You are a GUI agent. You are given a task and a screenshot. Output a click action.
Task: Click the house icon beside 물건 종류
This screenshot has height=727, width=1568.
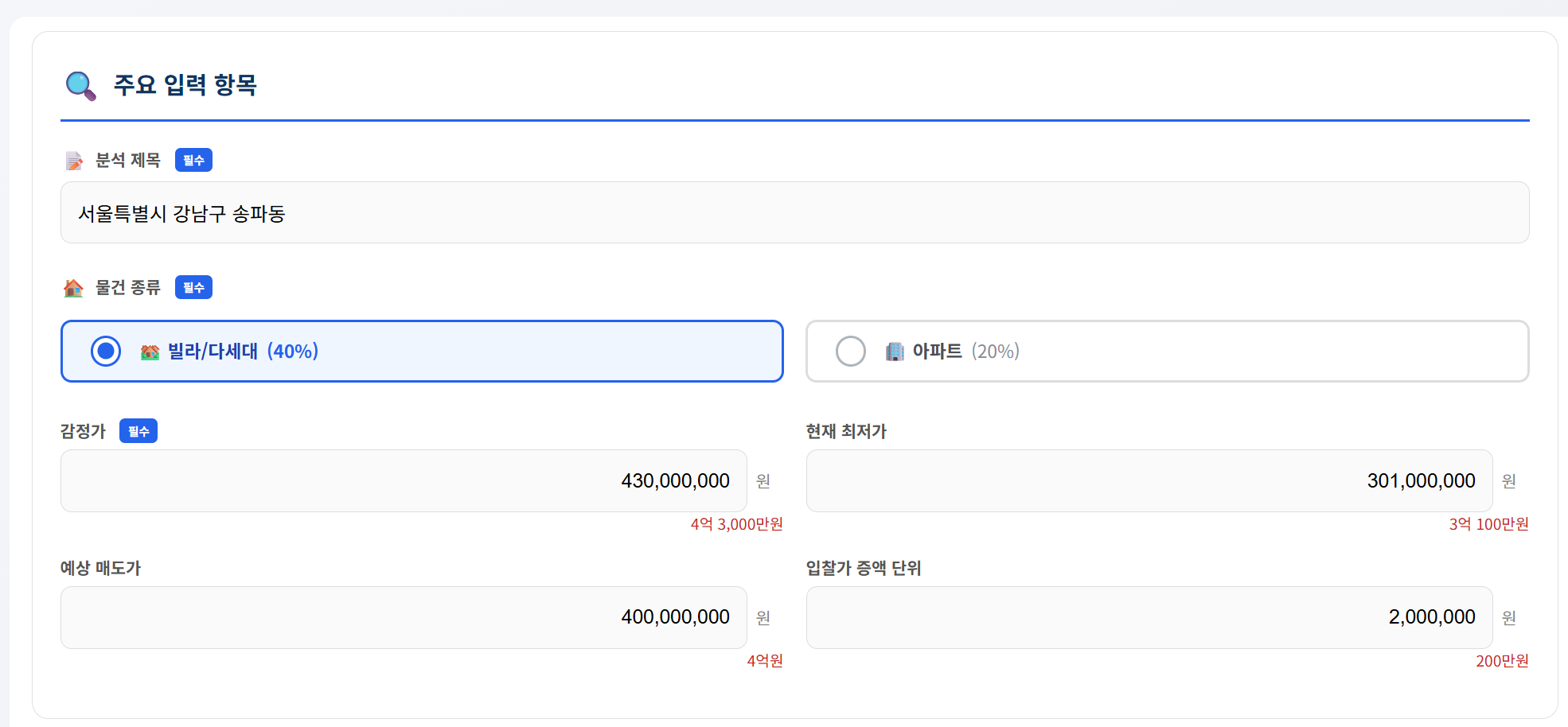(73, 288)
